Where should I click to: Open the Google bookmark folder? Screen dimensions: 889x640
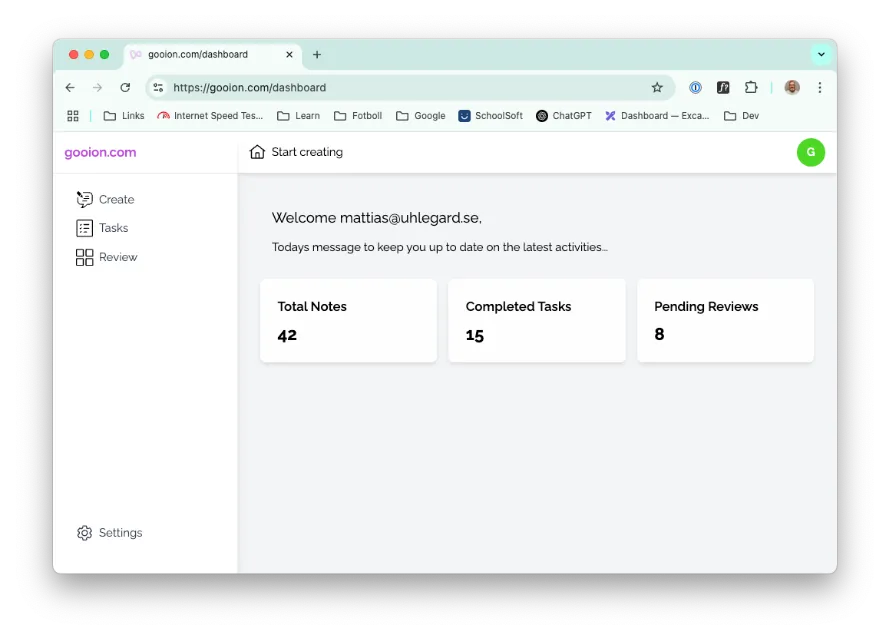(x=420, y=116)
